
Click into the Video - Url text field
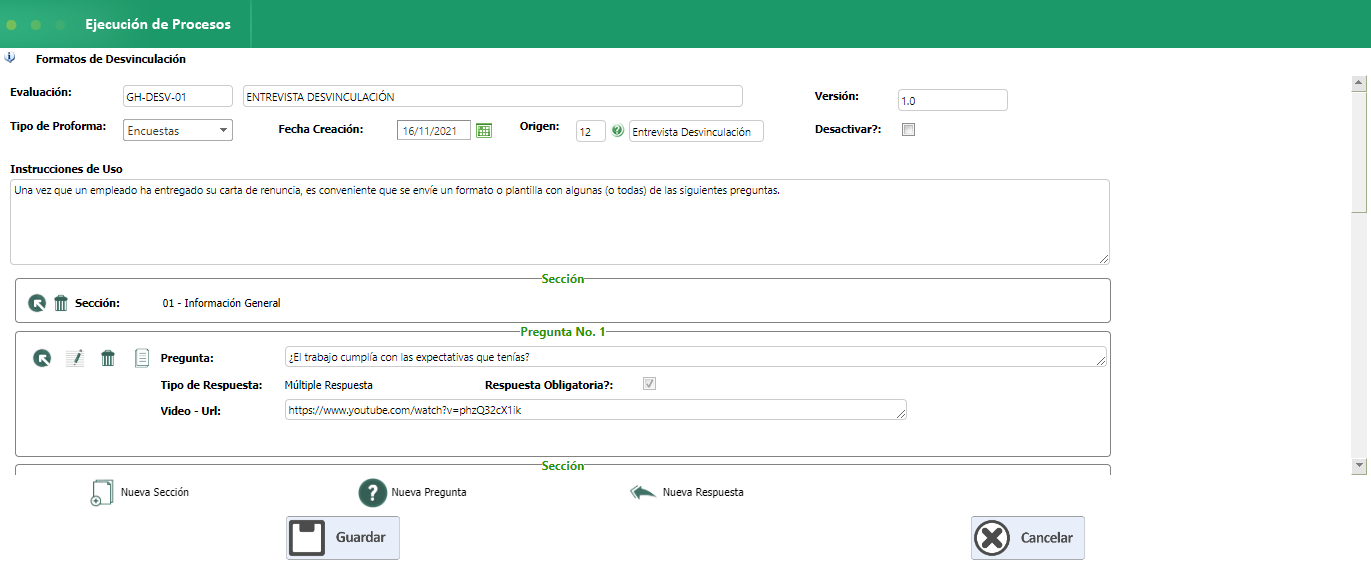click(595, 410)
